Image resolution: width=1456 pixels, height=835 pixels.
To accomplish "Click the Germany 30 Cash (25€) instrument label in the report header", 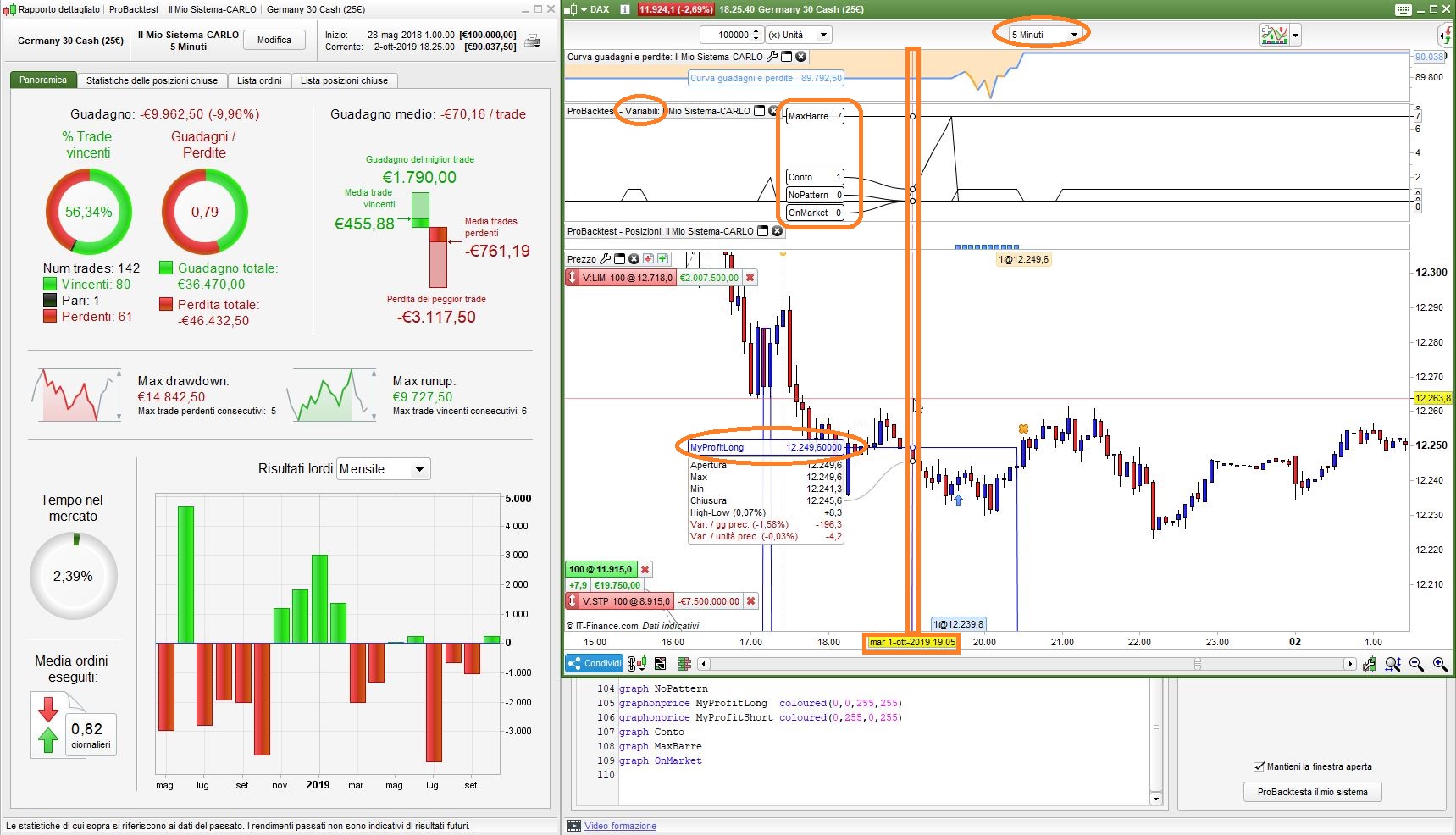I will click(70, 41).
